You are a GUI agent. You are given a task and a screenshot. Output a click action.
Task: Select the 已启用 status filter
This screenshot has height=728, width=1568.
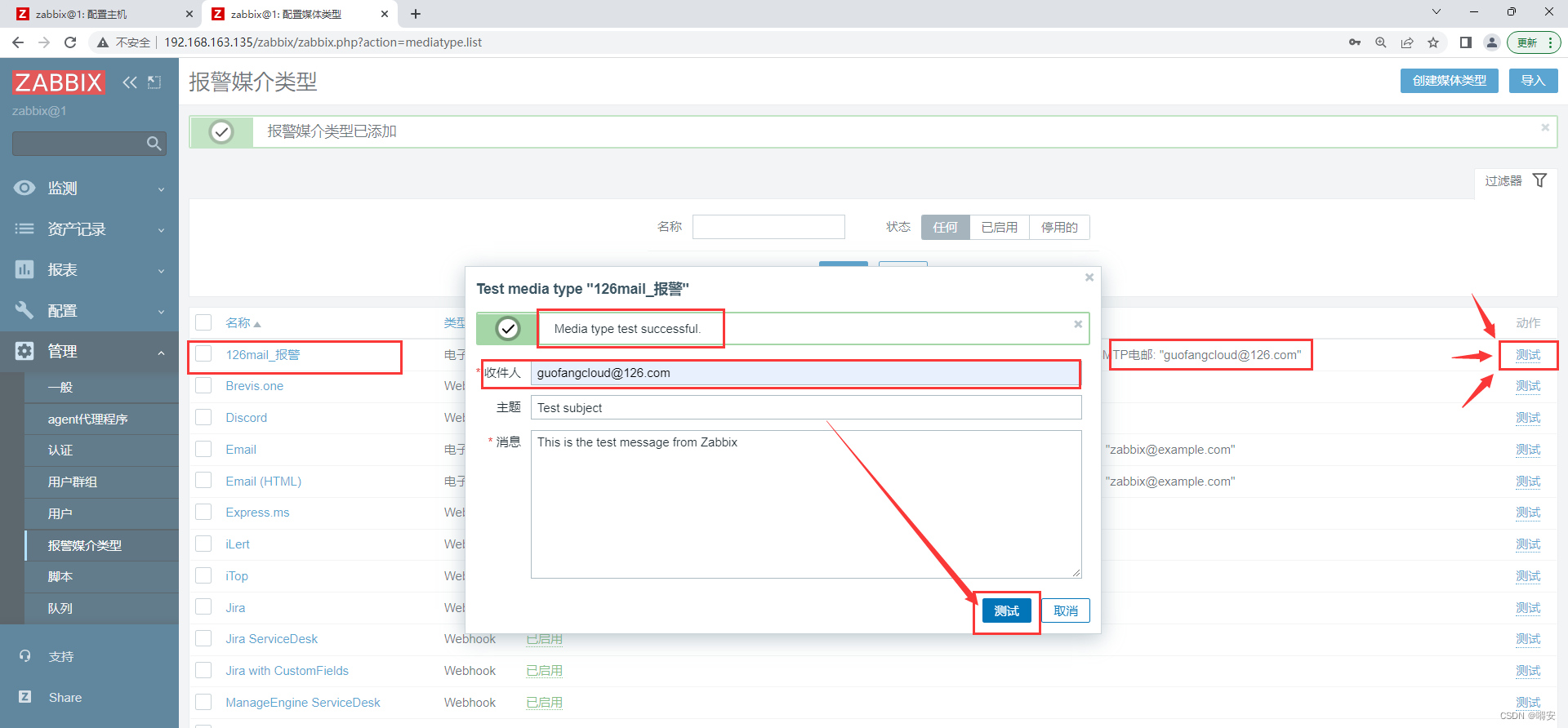(x=1000, y=227)
